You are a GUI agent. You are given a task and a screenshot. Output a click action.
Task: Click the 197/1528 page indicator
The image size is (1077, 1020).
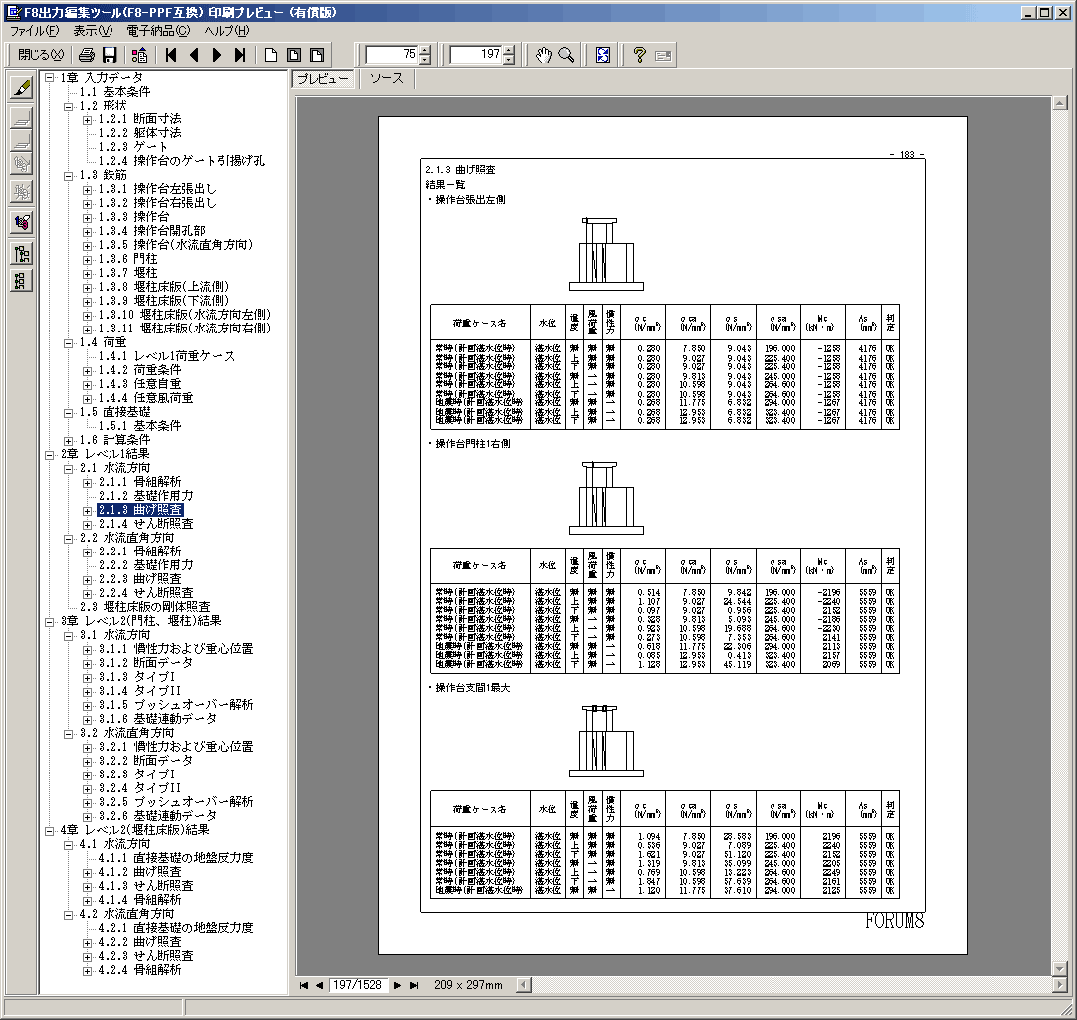click(357, 985)
